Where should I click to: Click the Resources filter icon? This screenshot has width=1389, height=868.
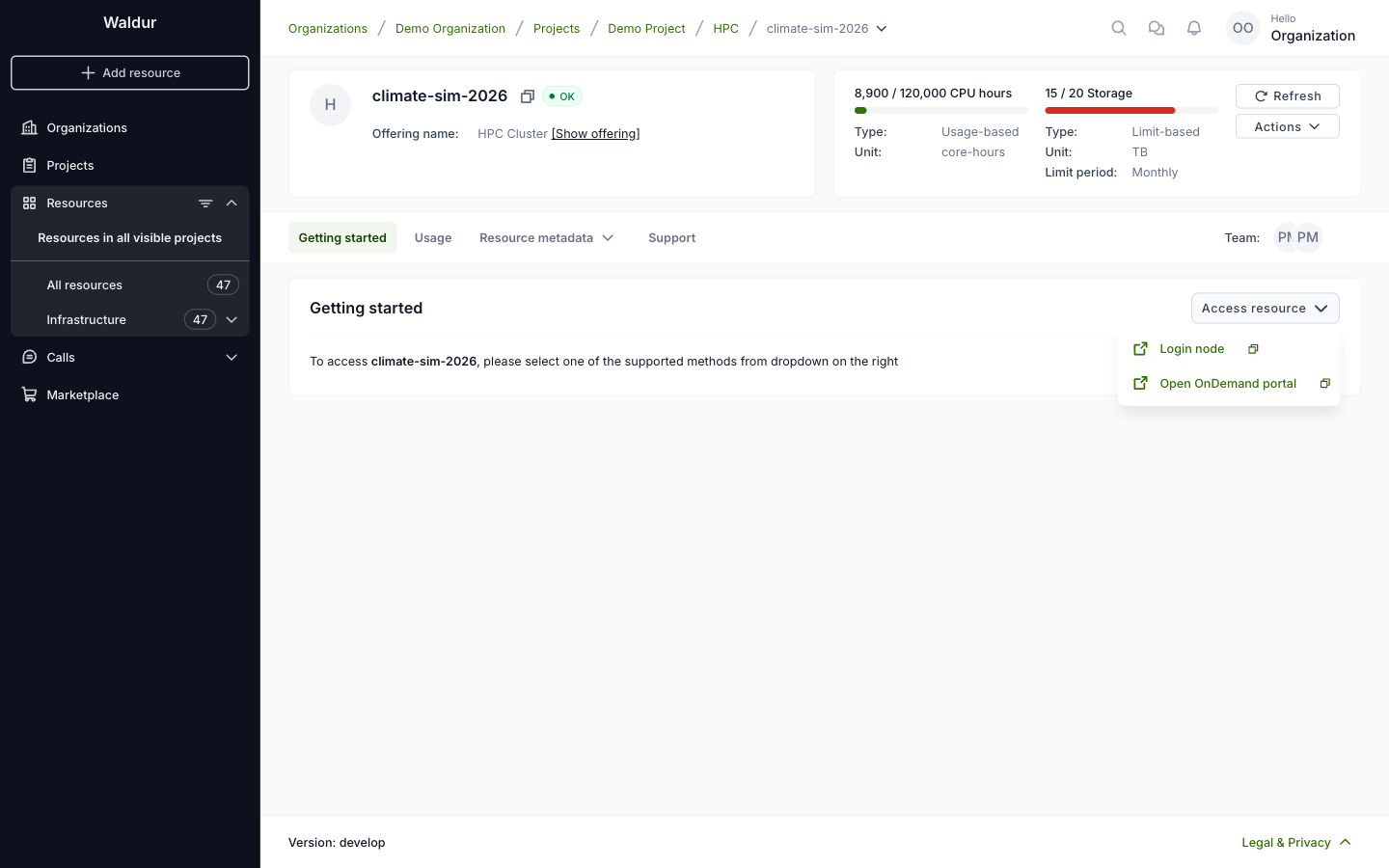(x=205, y=203)
